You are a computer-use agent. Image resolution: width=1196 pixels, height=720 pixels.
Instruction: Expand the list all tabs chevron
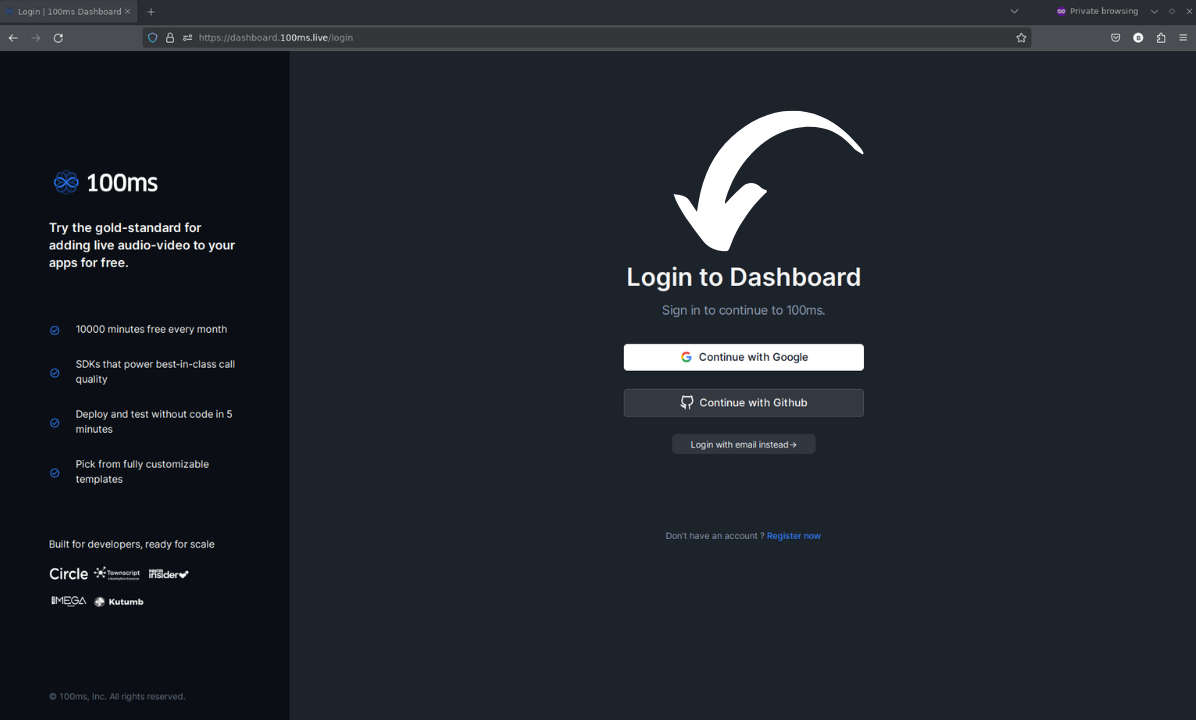[x=1014, y=11]
